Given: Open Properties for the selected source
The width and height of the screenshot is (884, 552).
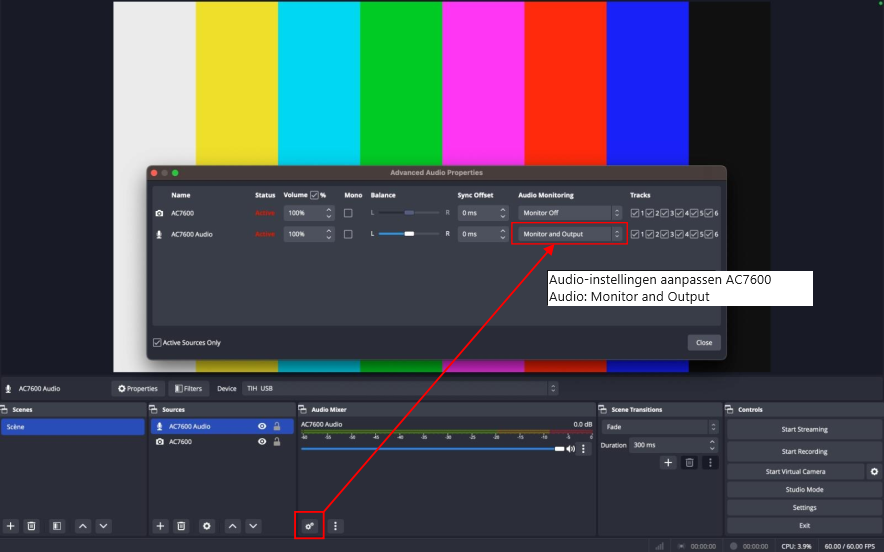Looking at the screenshot, I should (138, 388).
